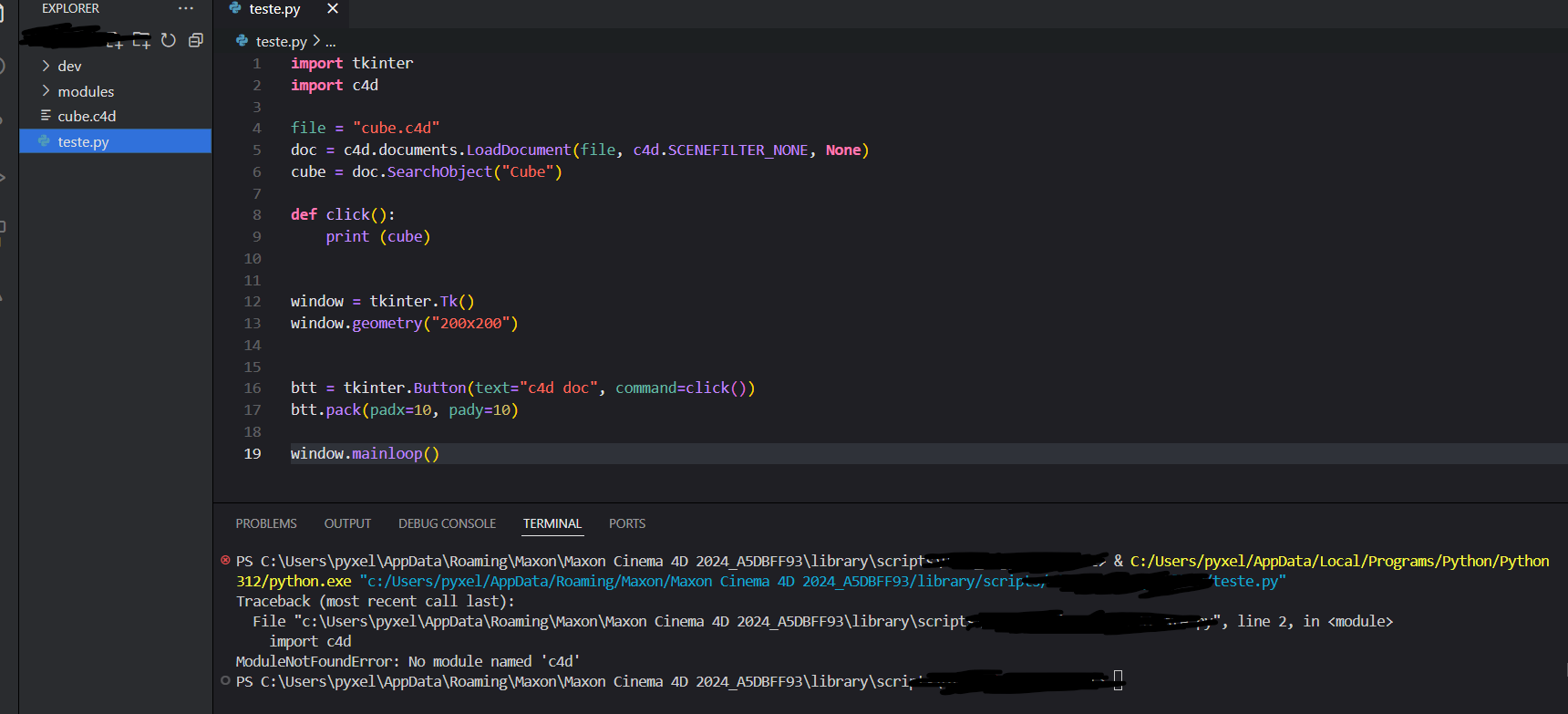Open the DEBUG CONSOLE tab
The image size is (1568, 714).
(447, 523)
